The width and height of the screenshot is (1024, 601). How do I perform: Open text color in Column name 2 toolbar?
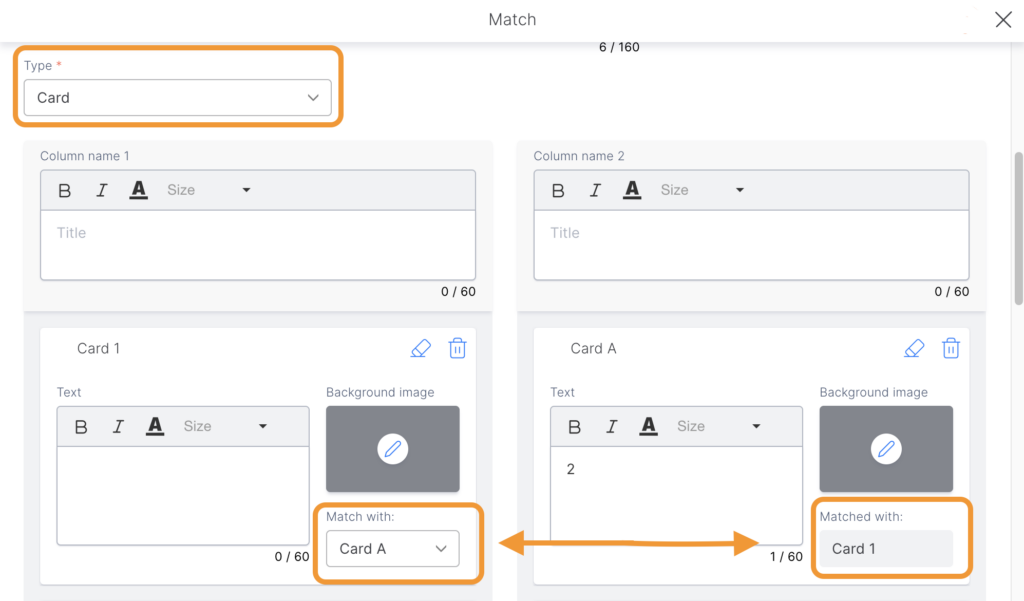[x=632, y=190]
